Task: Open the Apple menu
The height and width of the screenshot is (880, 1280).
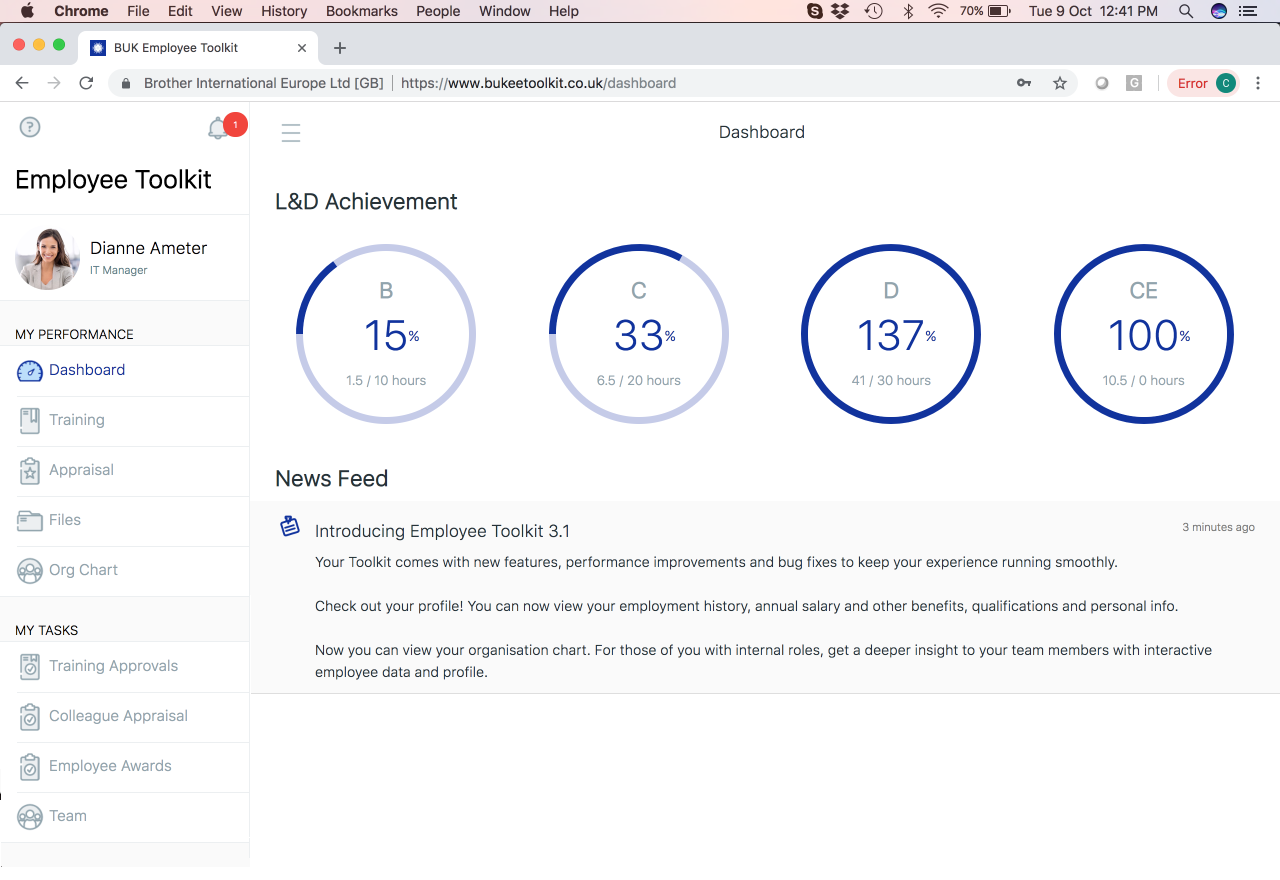Action: [x=27, y=11]
